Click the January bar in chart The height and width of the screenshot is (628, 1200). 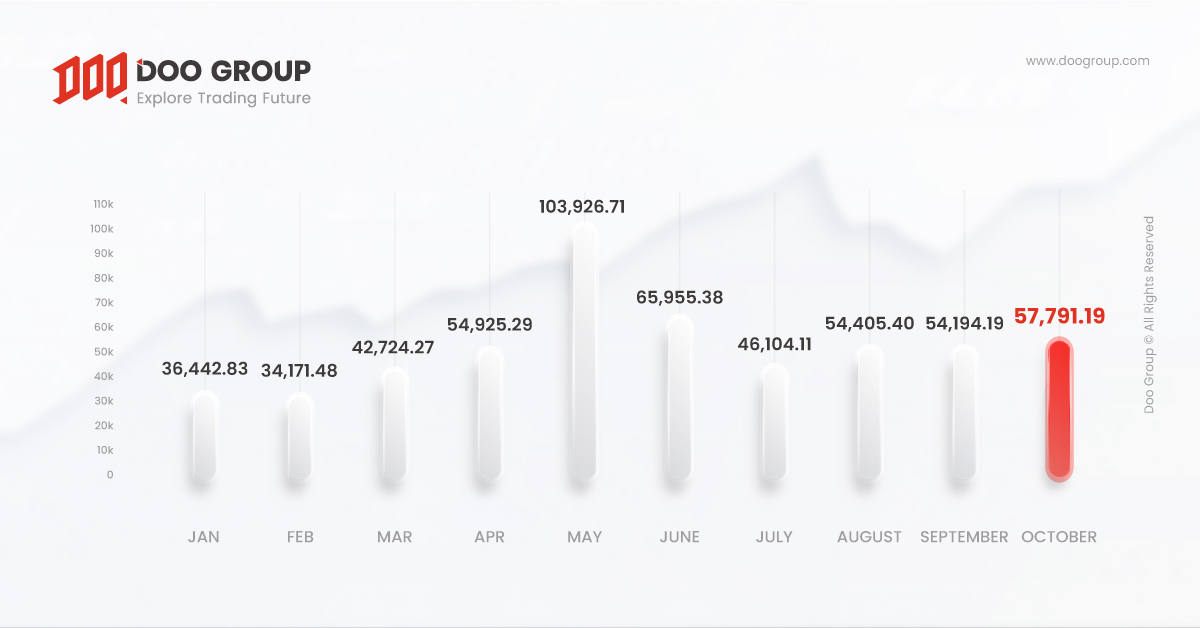[204, 438]
